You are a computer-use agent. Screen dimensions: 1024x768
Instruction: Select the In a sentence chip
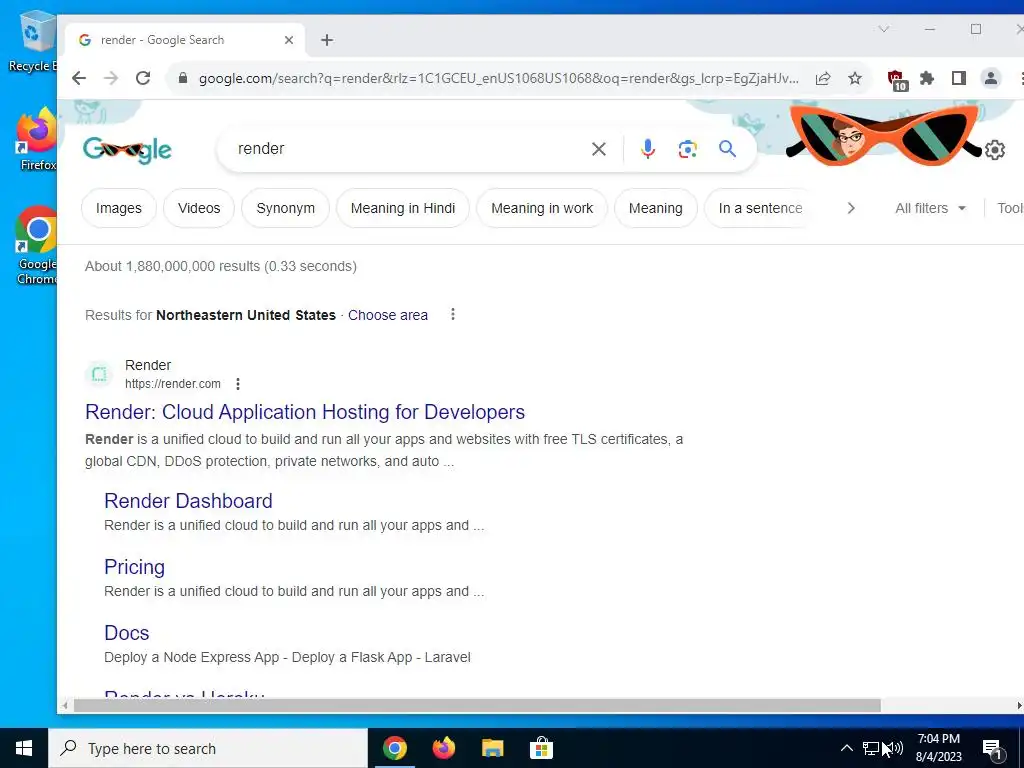coord(760,208)
